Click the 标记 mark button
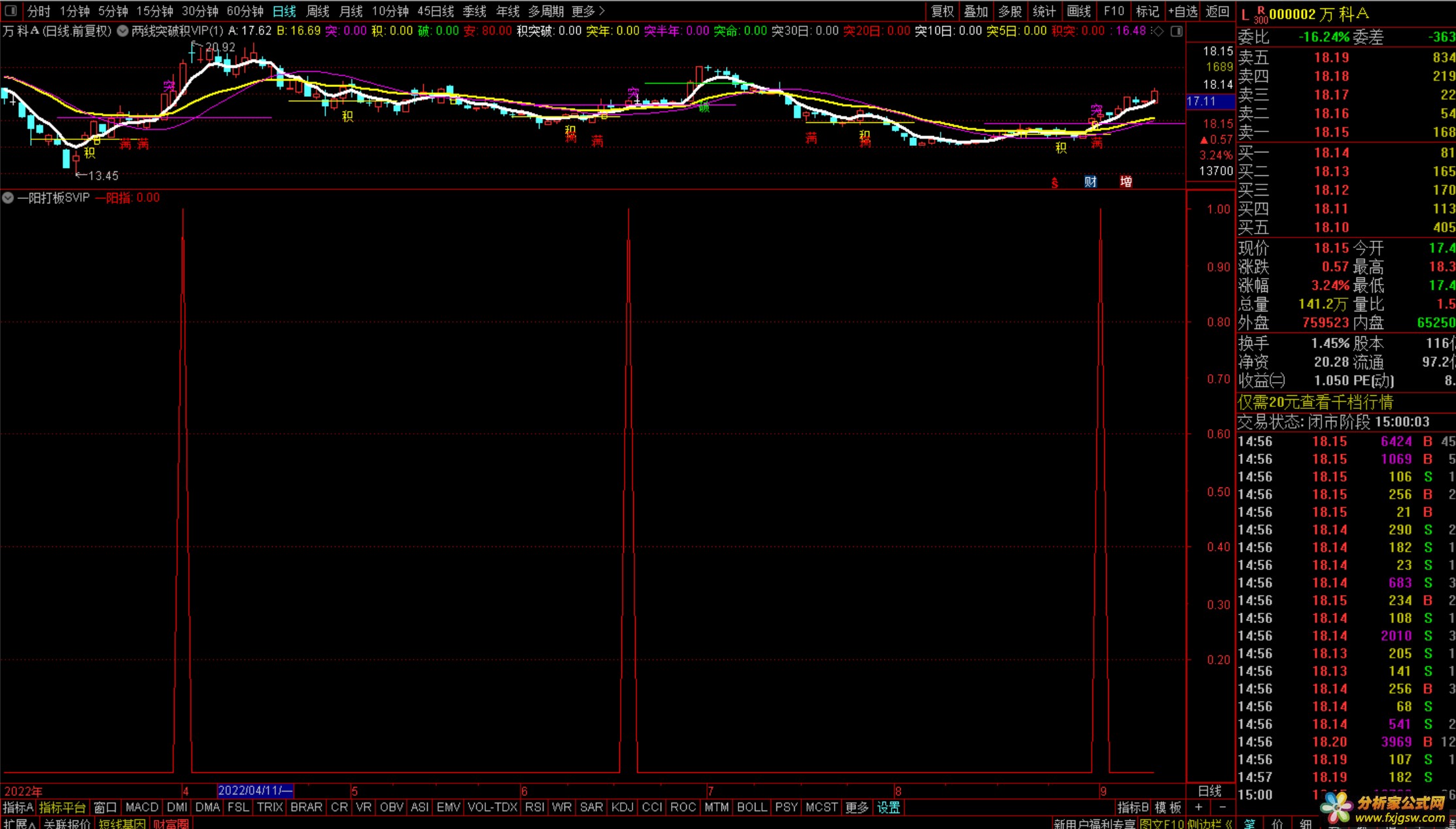1456x829 pixels. tap(1147, 11)
